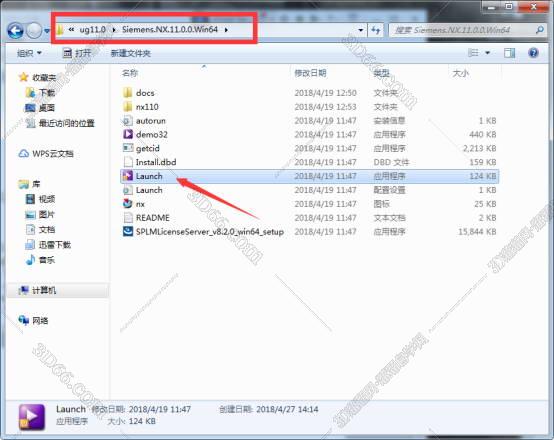Sort by the 大小 column header
The height and width of the screenshot is (440, 554).
point(461,73)
